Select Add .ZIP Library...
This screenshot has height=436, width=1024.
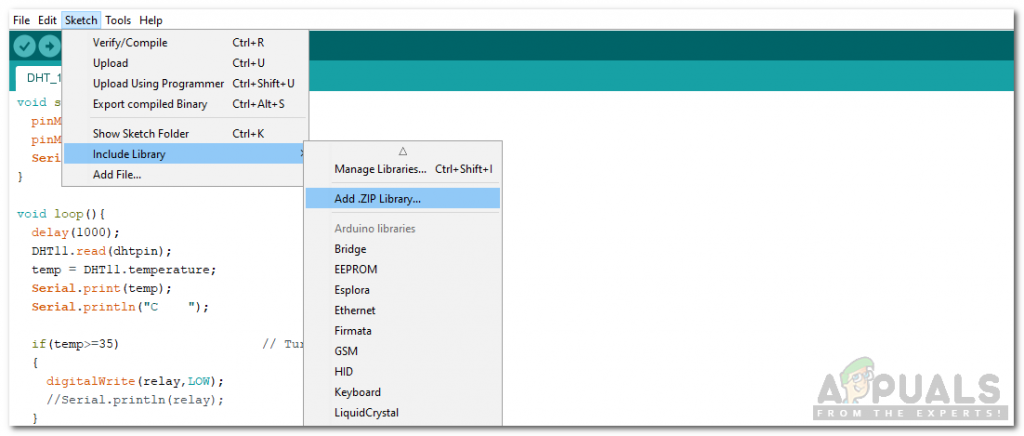click(x=403, y=199)
